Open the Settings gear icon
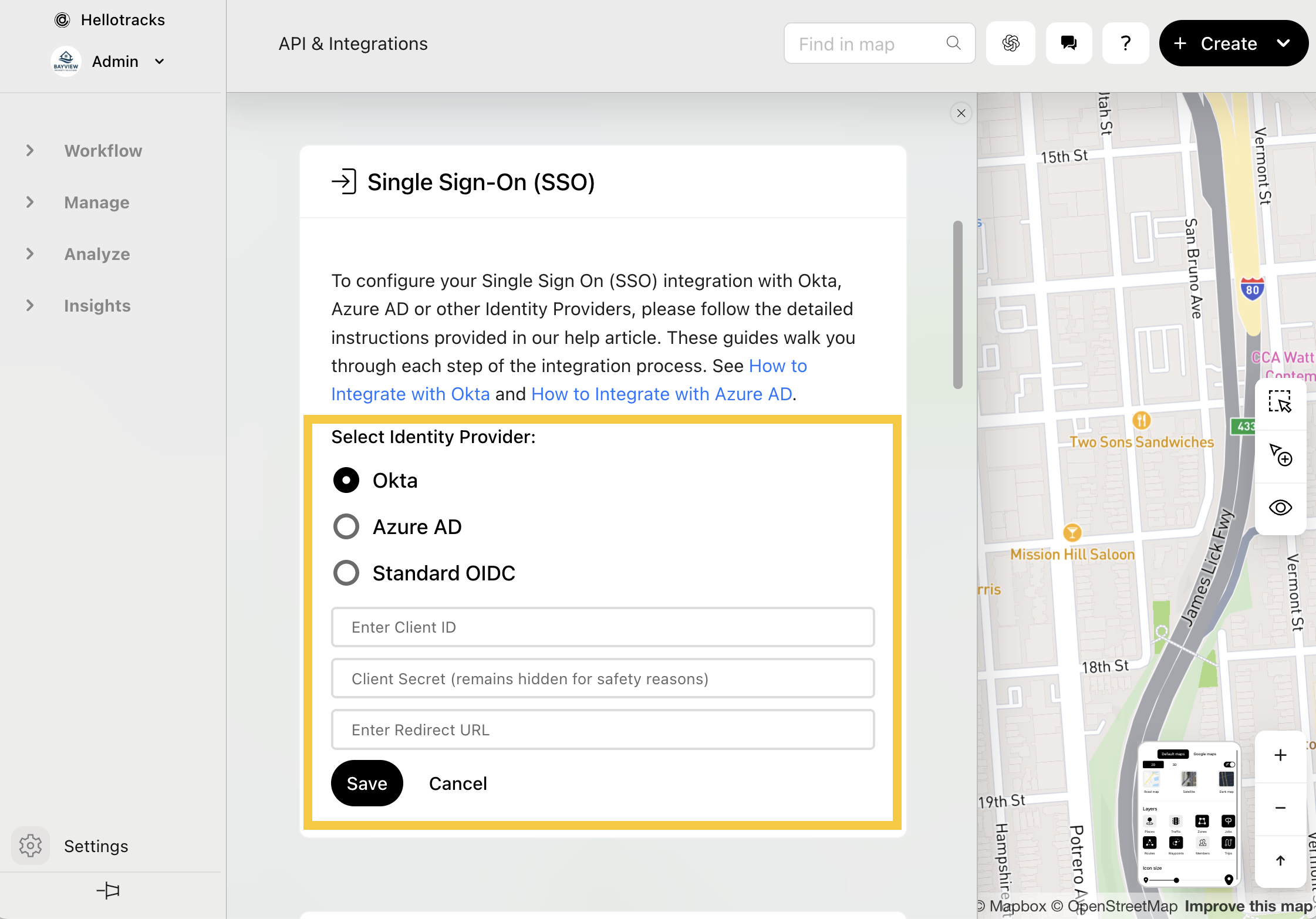The image size is (1316, 919). (31, 846)
